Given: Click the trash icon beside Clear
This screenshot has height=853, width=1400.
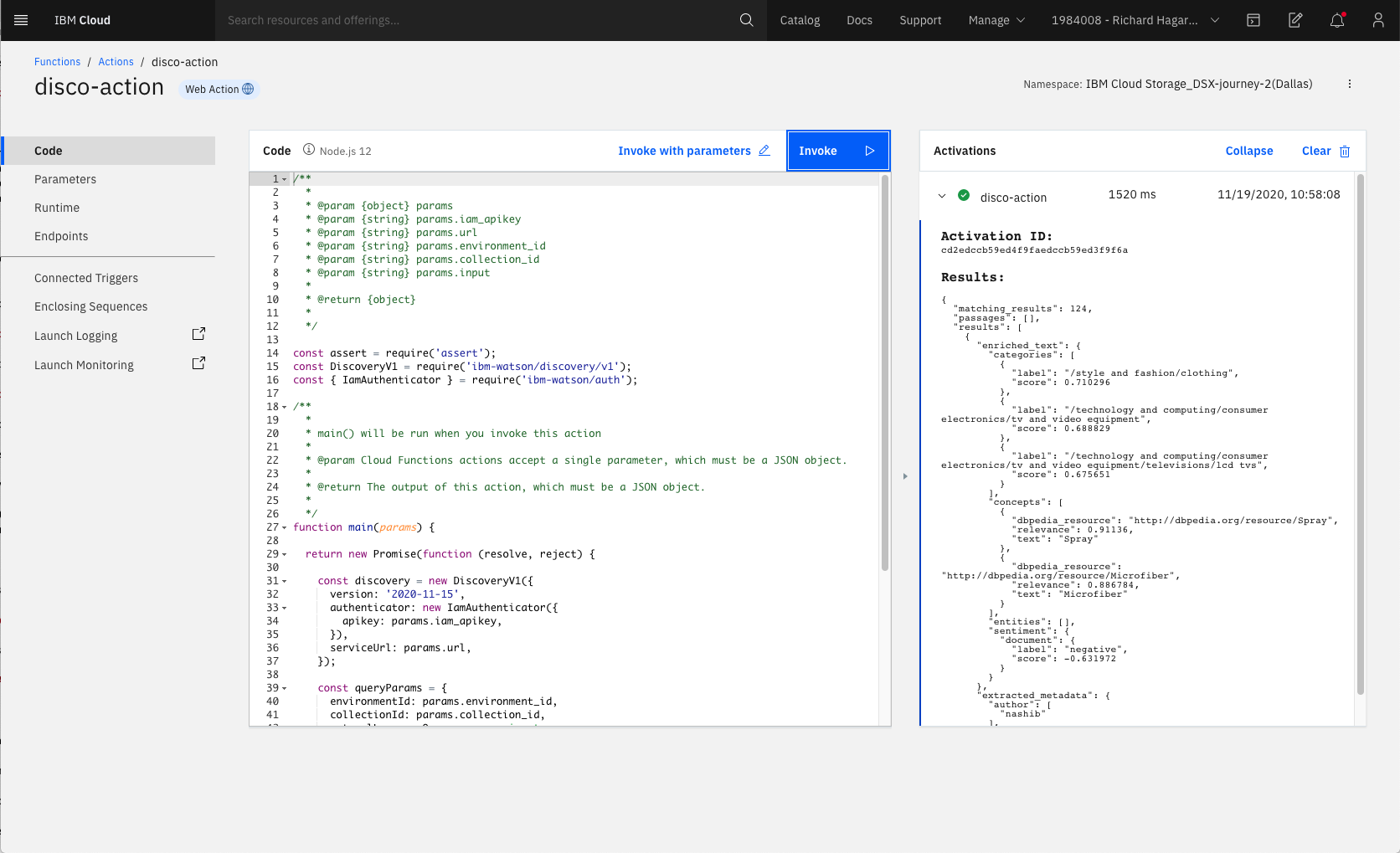Looking at the screenshot, I should [1345, 152].
